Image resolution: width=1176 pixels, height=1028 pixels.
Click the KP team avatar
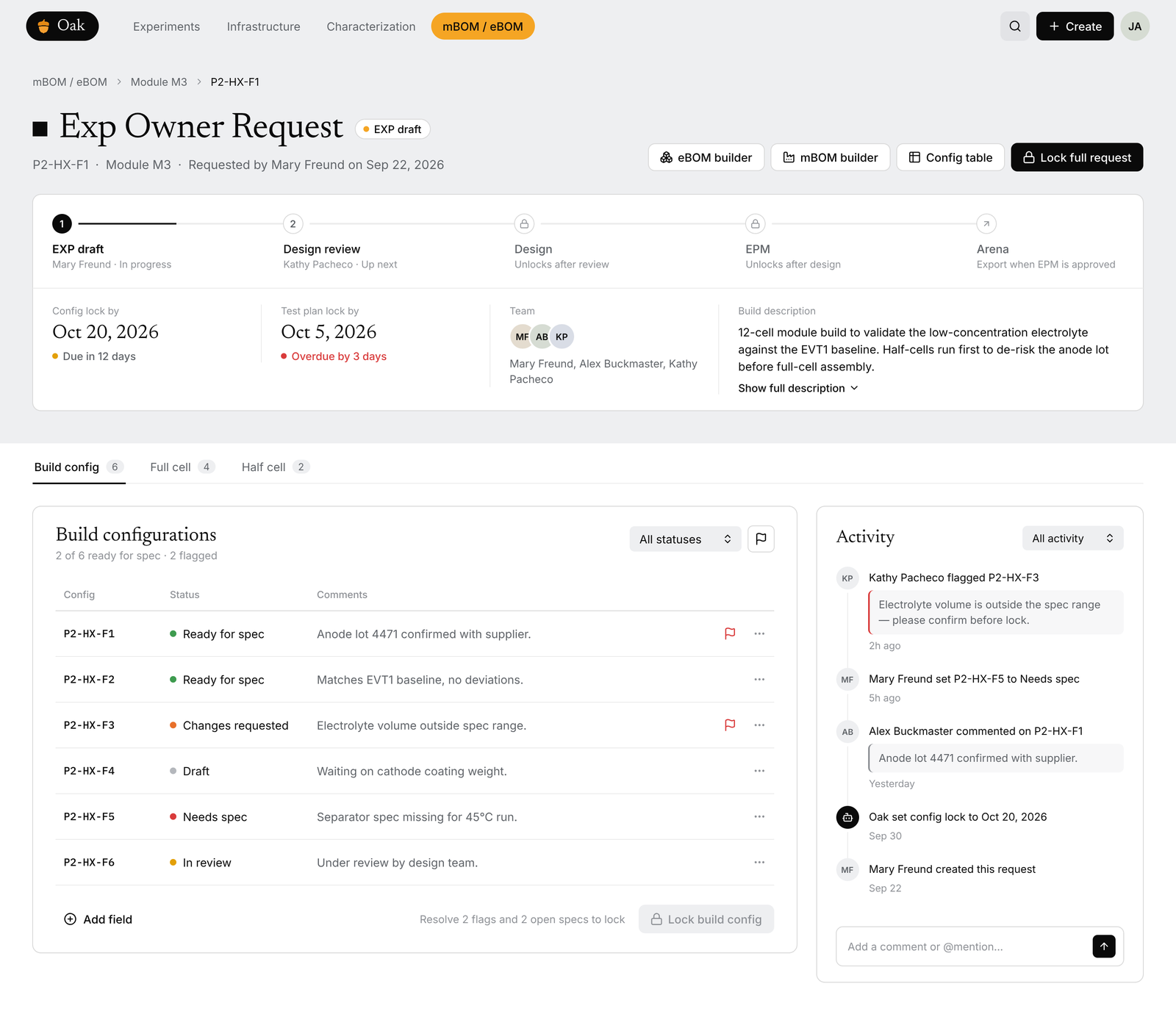[562, 337]
